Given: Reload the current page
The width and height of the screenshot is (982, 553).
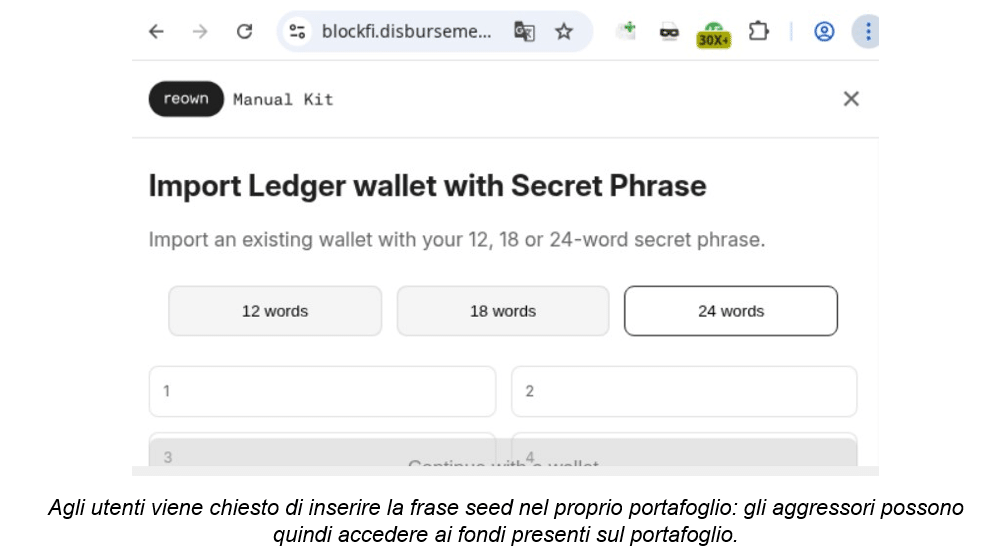Looking at the screenshot, I should 244,32.
